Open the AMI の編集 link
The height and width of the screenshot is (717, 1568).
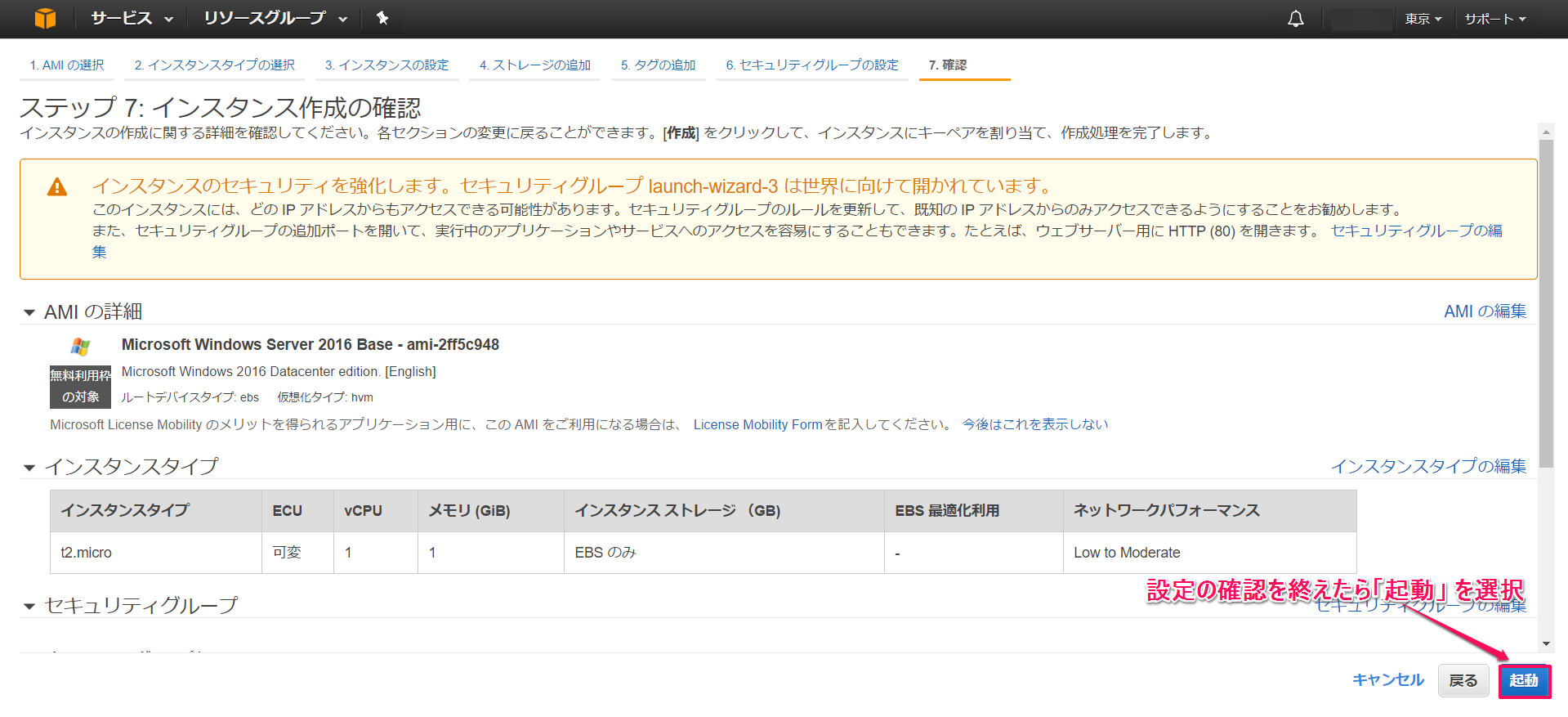pos(1485,311)
